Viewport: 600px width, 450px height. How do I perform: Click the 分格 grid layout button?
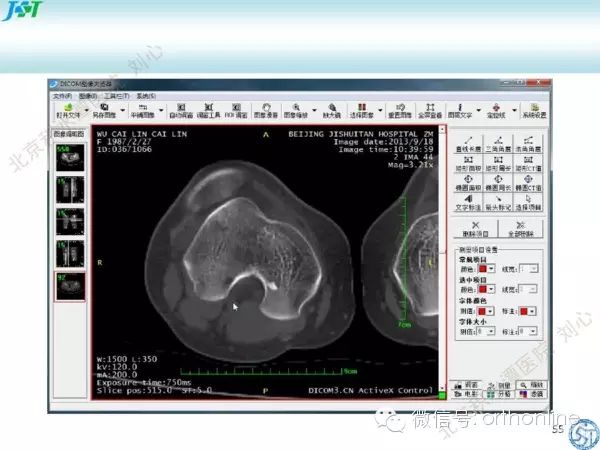point(500,394)
